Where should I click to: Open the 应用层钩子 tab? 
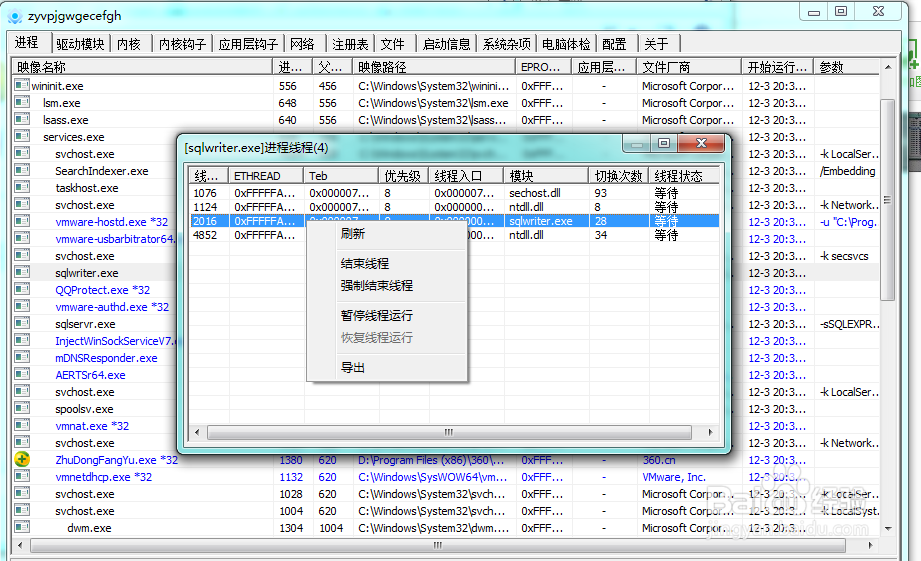click(248, 44)
